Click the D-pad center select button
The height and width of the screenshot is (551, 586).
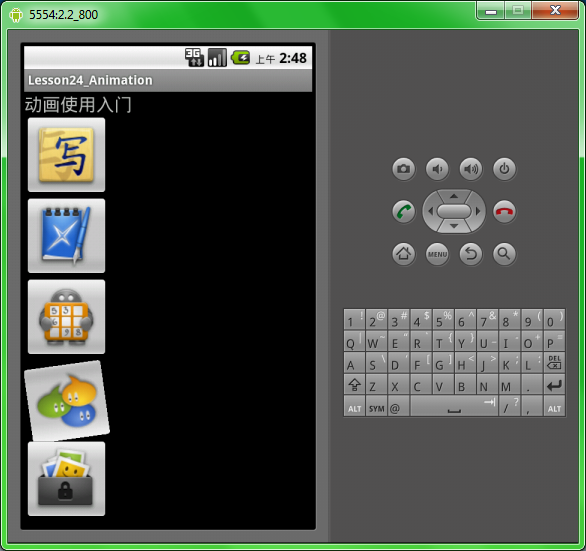(x=454, y=211)
